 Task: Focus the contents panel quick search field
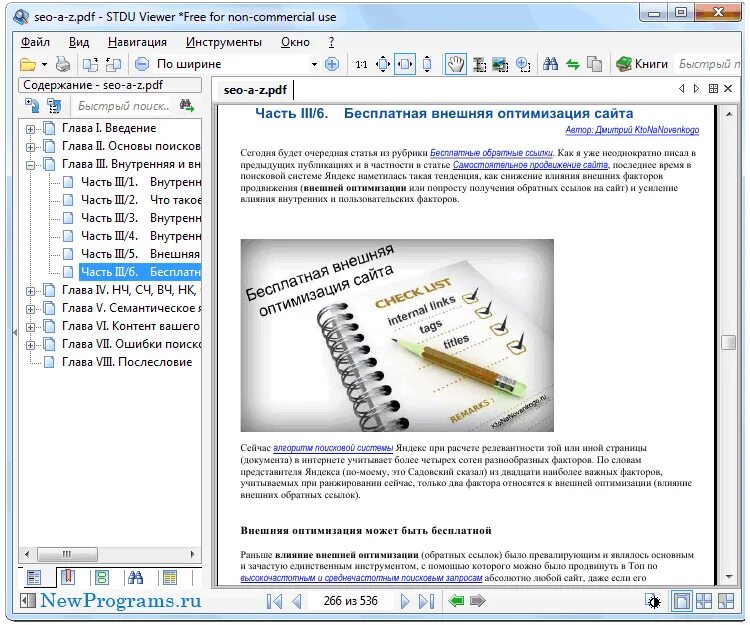[x=123, y=106]
